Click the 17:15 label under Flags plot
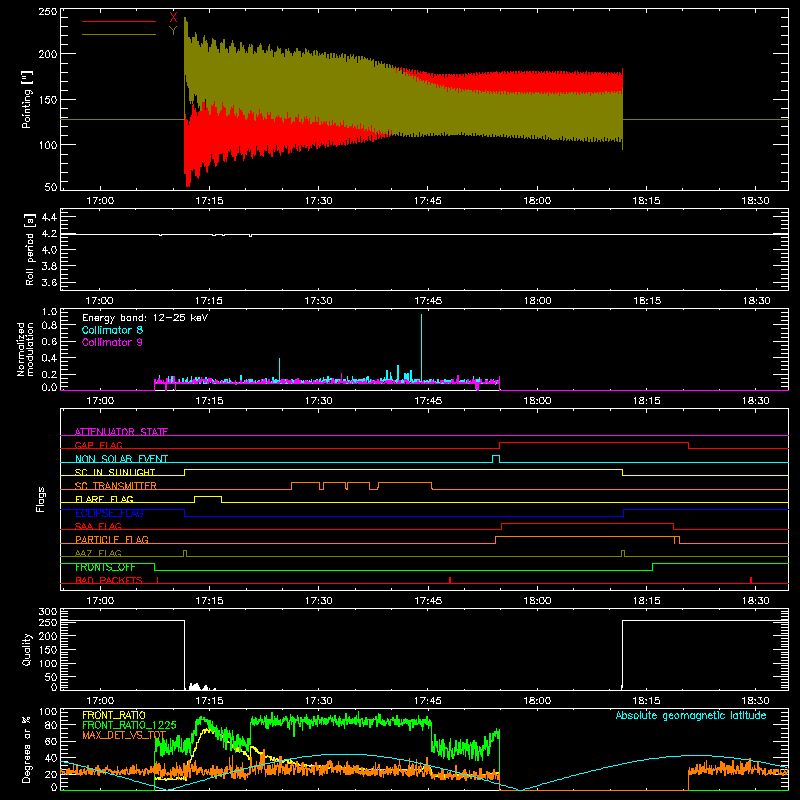 click(x=209, y=601)
